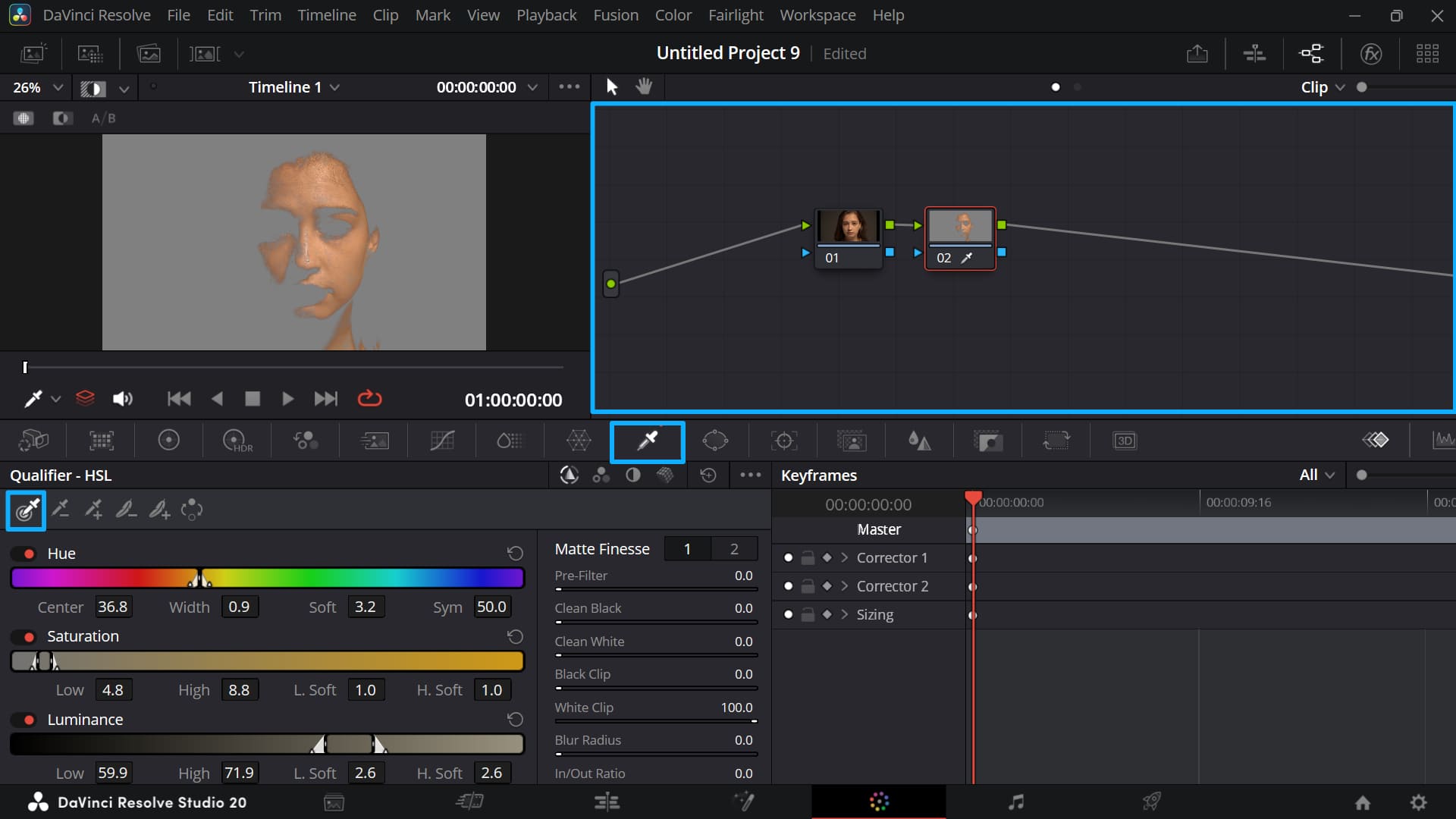Image resolution: width=1456 pixels, height=819 pixels.
Task: Select the Qualifier eyedropper picker tool
Action: tap(26, 510)
